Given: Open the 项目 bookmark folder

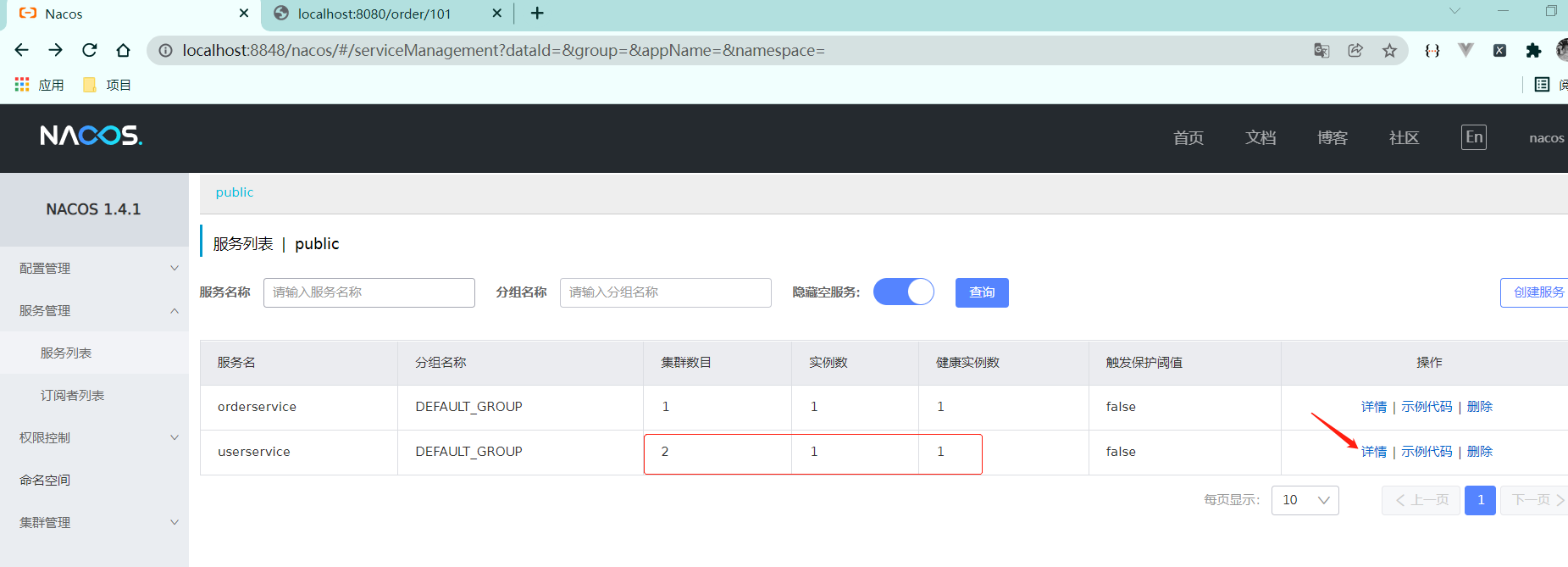Looking at the screenshot, I should point(107,85).
